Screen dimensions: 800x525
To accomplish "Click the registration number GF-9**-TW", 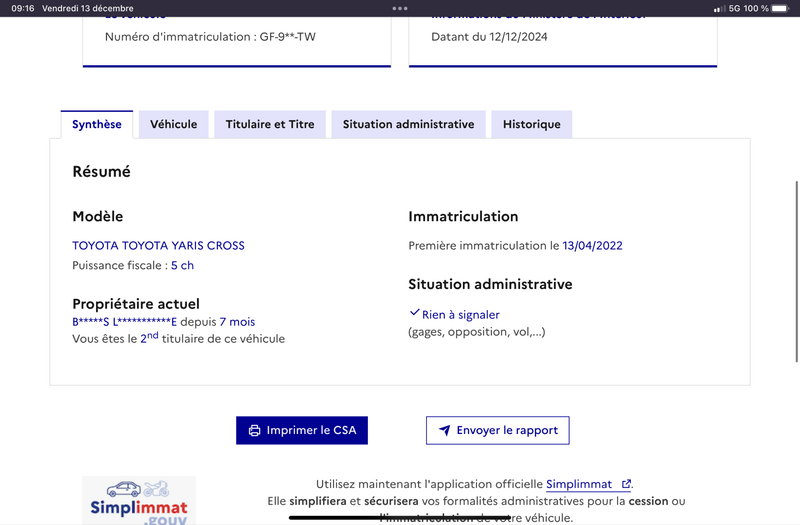I will coord(288,37).
